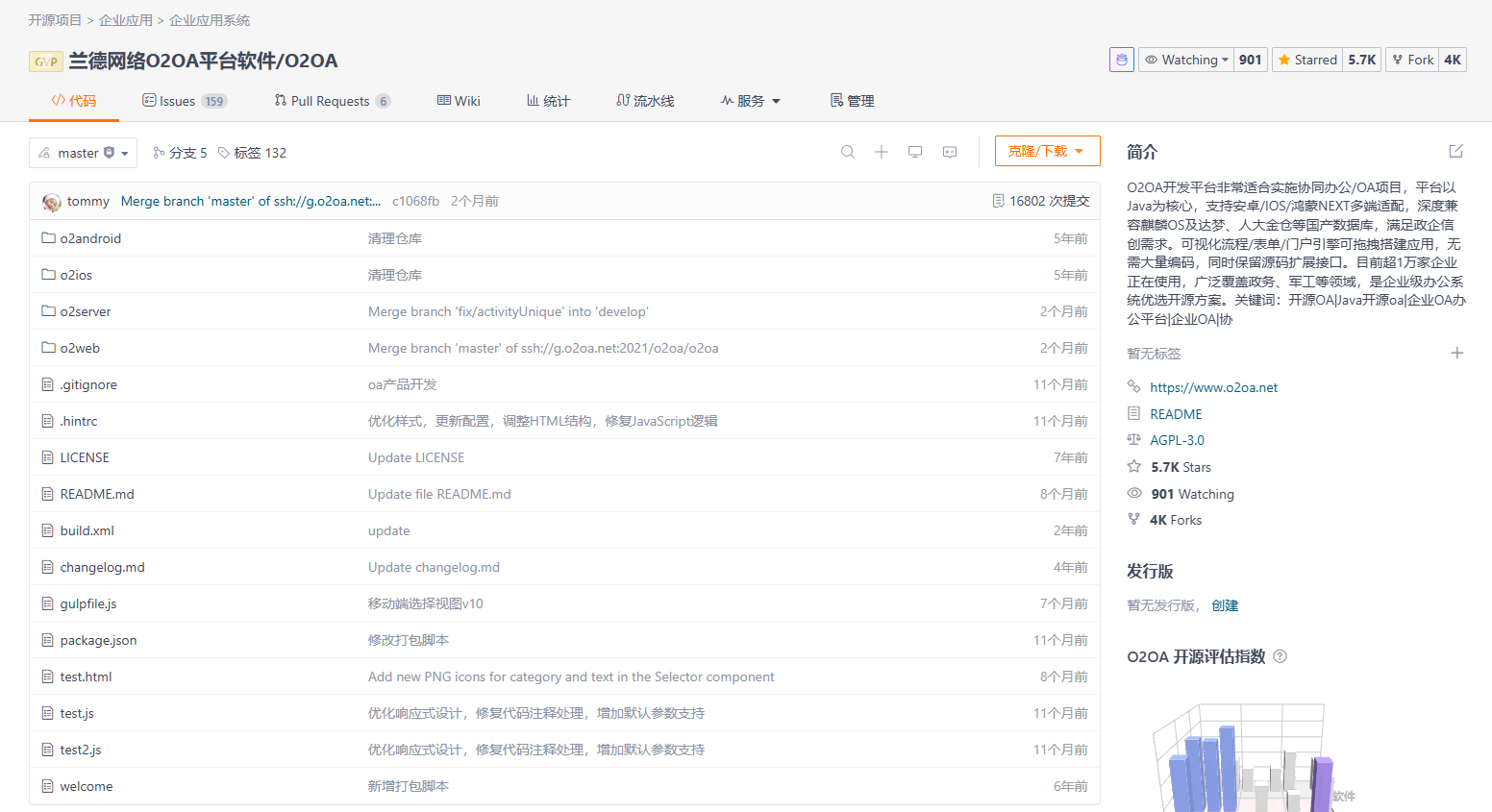Click the edit icon beside 简介
This screenshot has height=812, width=1492.
coord(1455,151)
